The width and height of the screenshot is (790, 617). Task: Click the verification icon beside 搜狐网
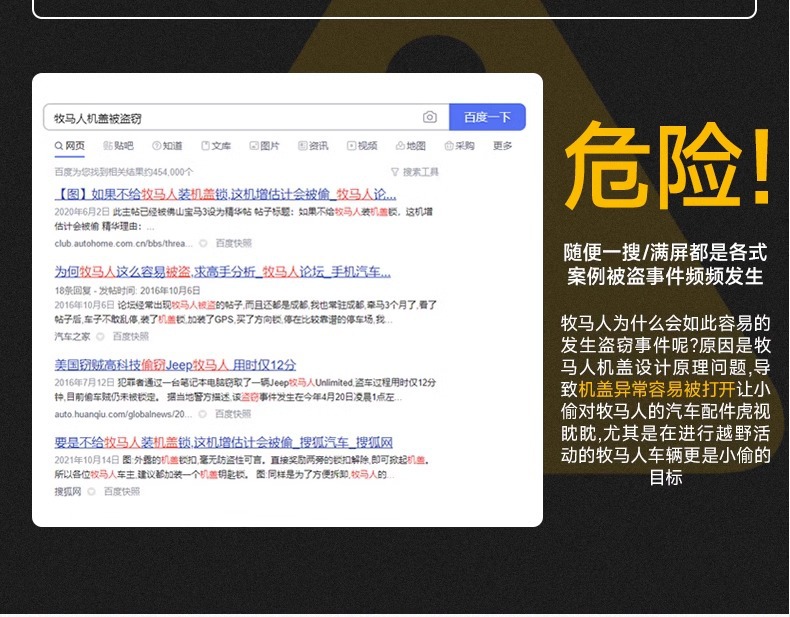click(x=92, y=492)
